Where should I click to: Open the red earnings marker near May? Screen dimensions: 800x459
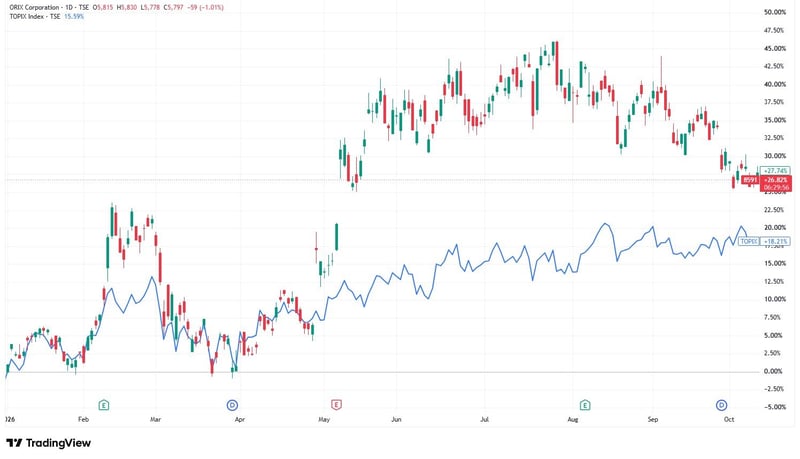click(336, 405)
